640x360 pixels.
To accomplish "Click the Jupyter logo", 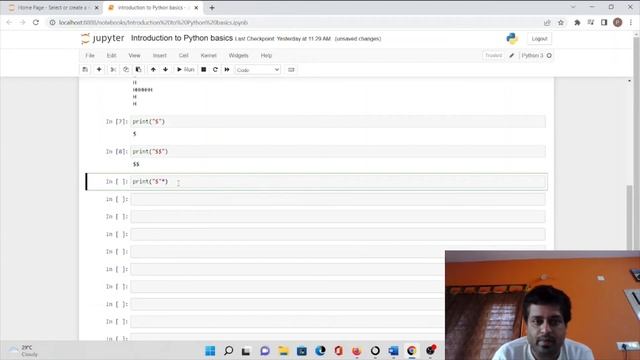I will tap(102, 38).
